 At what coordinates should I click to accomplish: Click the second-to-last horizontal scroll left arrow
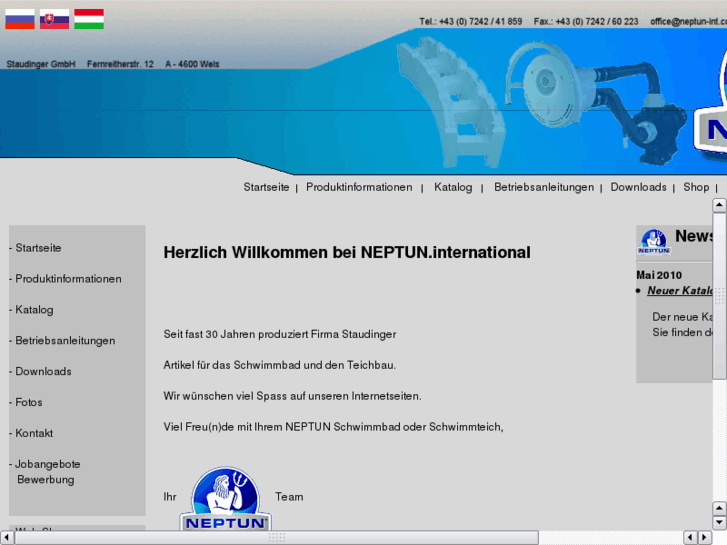690,537
